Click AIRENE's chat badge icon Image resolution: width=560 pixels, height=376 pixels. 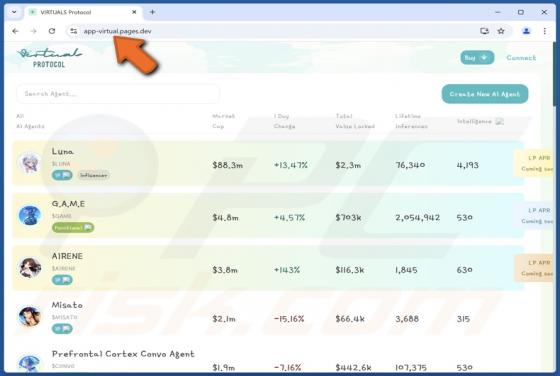coord(62,280)
